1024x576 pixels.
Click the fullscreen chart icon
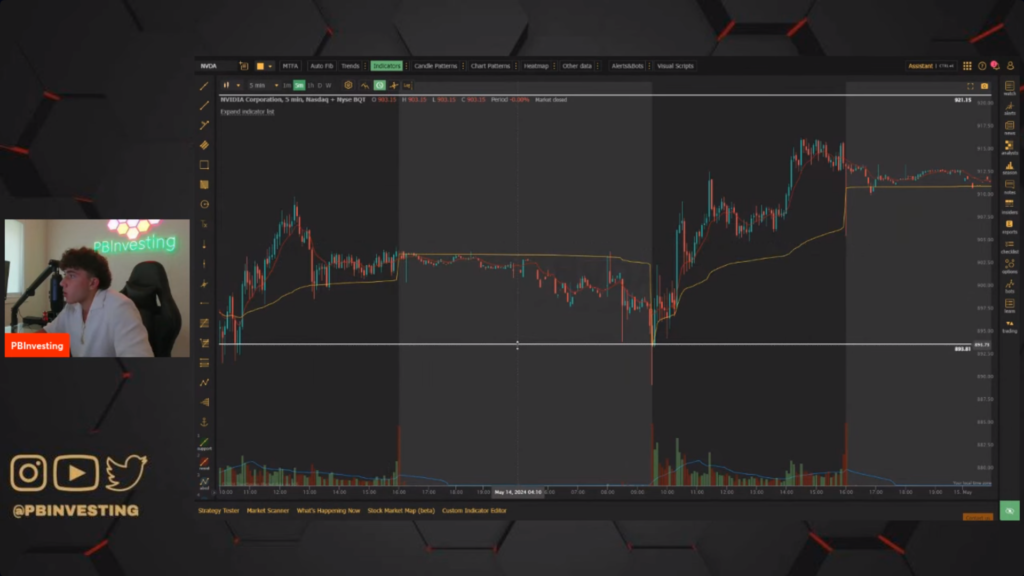tap(970, 86)
